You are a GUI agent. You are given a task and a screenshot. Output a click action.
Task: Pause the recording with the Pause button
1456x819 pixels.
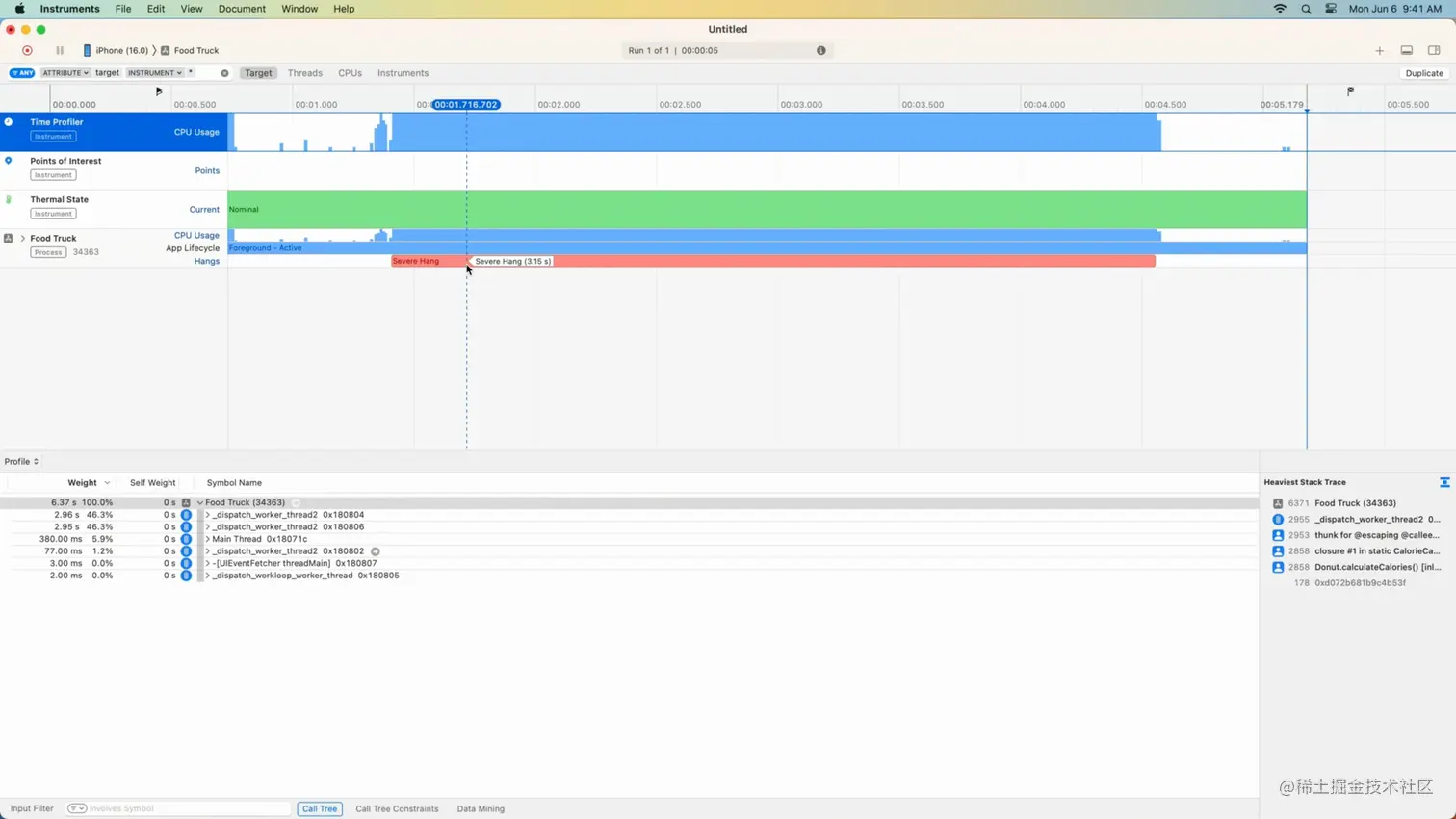coord(60,50)
